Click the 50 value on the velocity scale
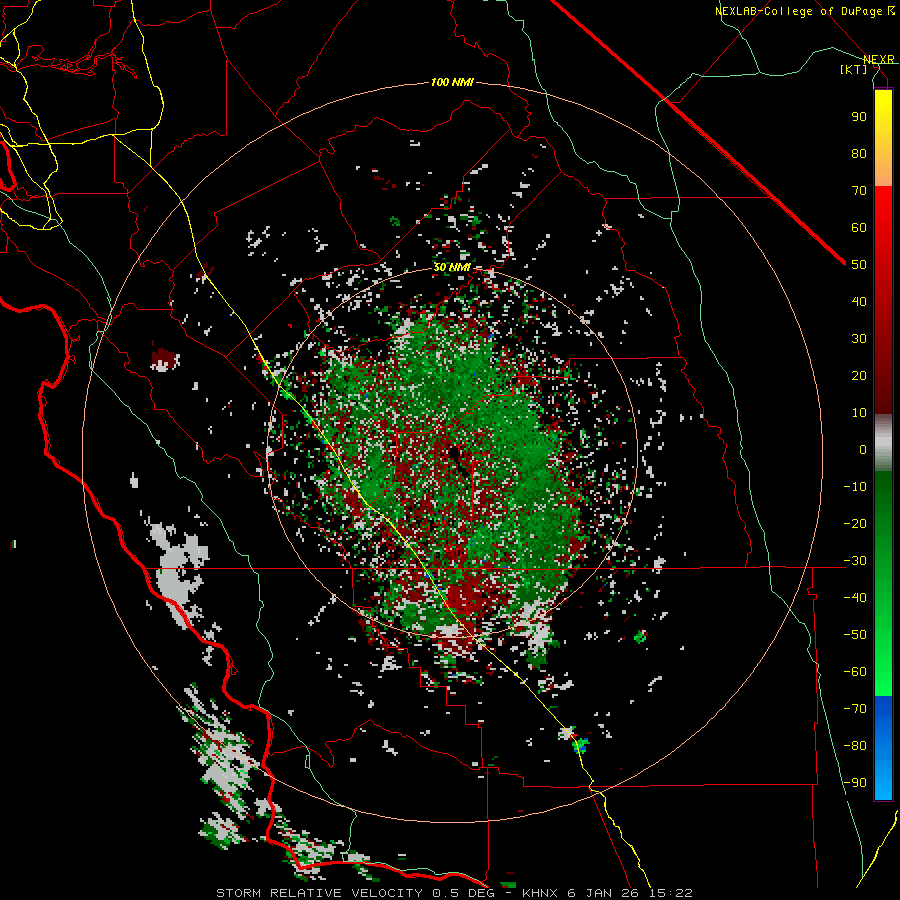Screen dimensions: 900x900 859,265
